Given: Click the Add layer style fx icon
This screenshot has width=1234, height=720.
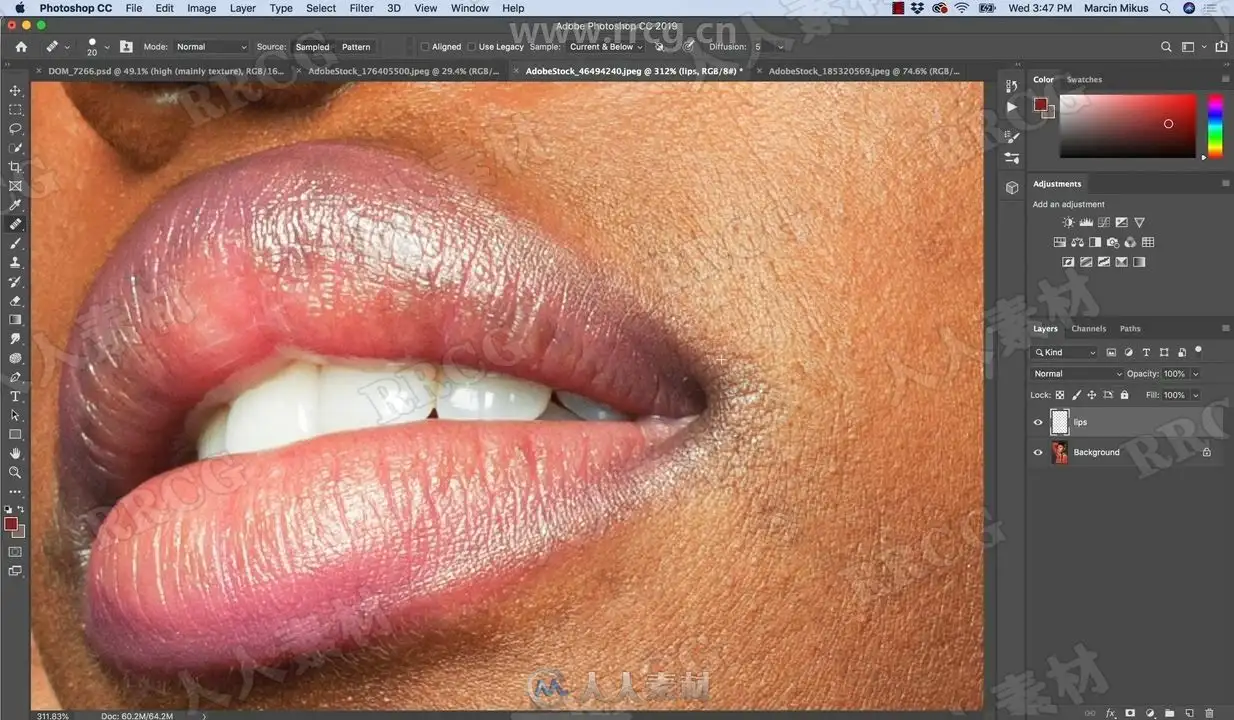Looking at the screenshot, I should 1110,713.
